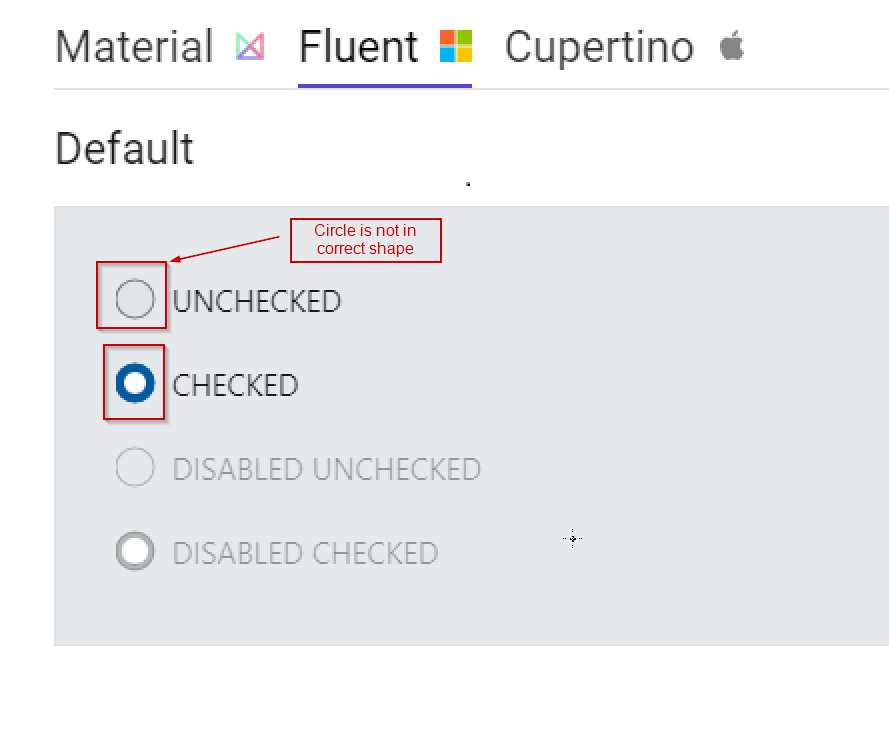The height and width of the screenshot is (740, 889).
Task: Click the blue square in the Microsoft logo
Action: point(449,53)
